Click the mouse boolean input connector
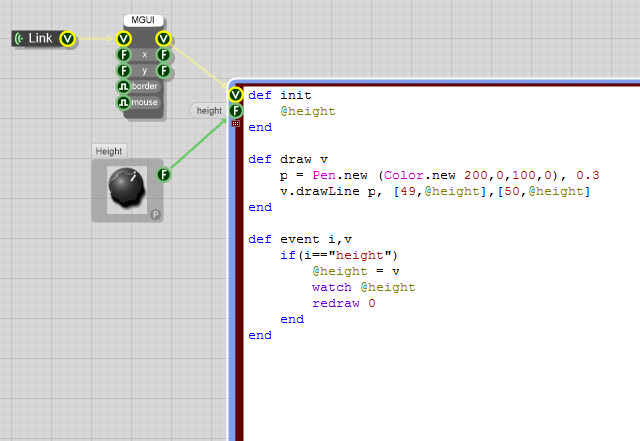 point(124,102)
